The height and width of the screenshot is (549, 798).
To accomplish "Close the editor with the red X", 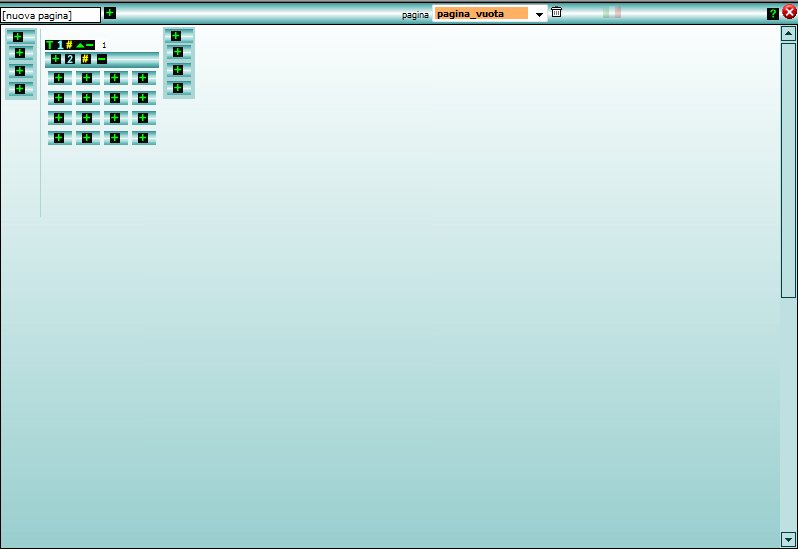I will [x=789, y=12].
